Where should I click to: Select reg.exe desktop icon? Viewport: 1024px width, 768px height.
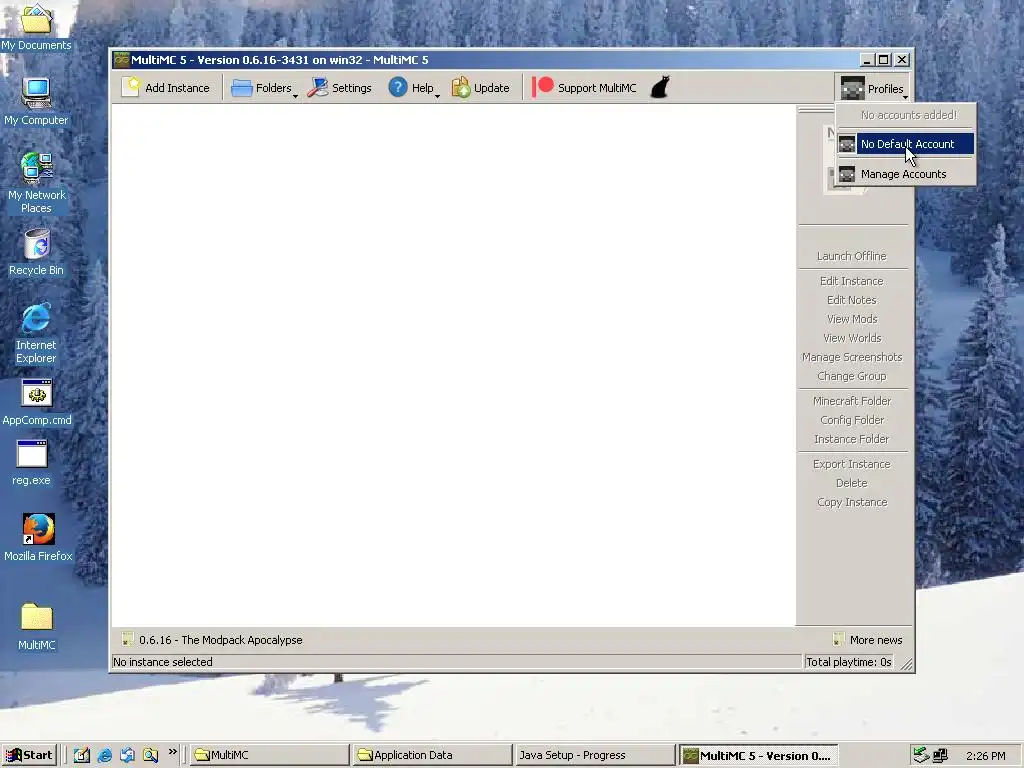pyautogui.click(x=31, y=462)
